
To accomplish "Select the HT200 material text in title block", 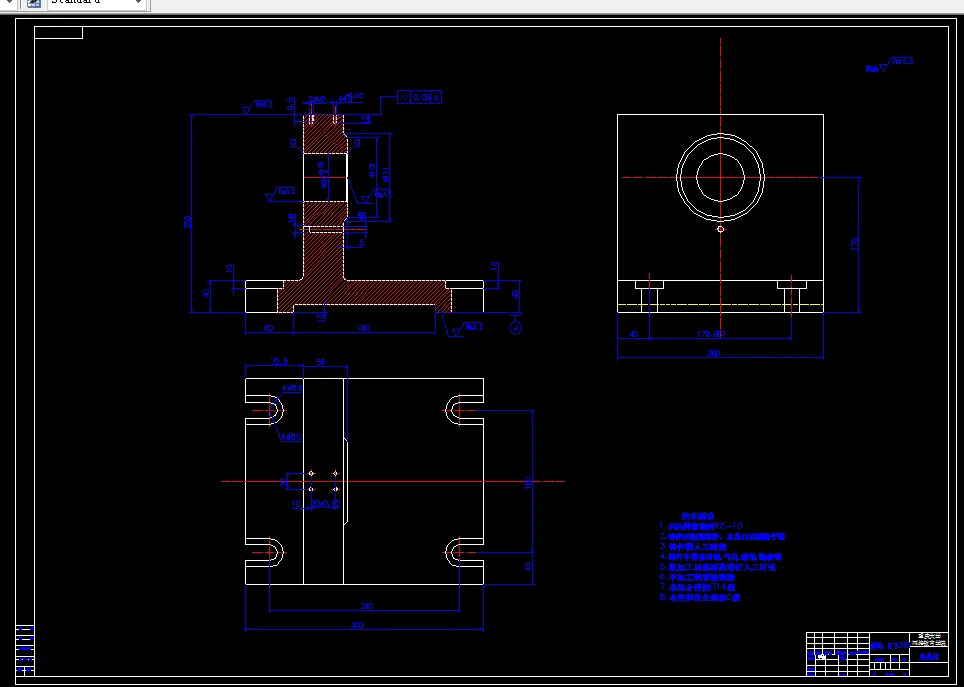I will point(890,646).
